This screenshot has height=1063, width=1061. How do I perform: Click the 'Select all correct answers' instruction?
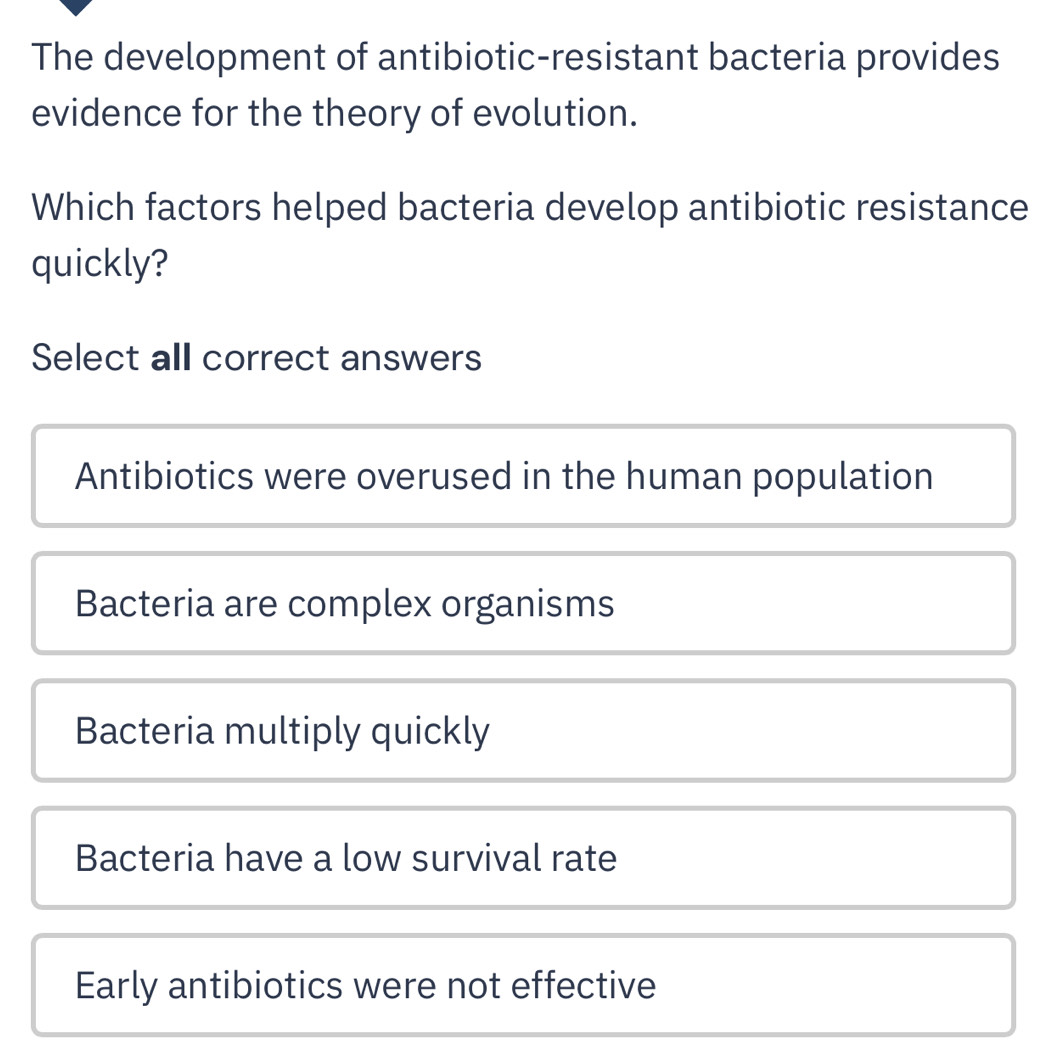(x=256, y=357)
